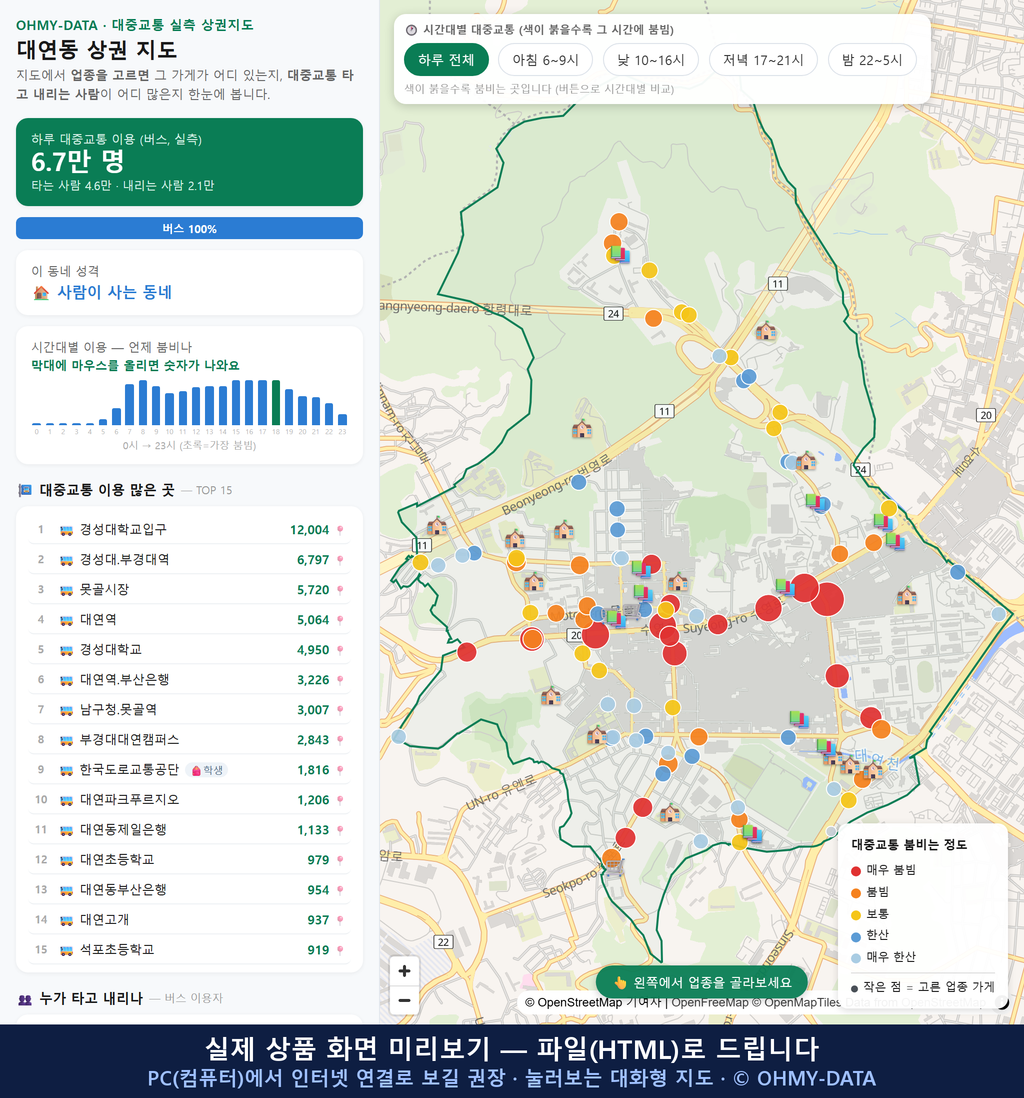Switch to the 아침 6~9시 time filter

[546, 60]
